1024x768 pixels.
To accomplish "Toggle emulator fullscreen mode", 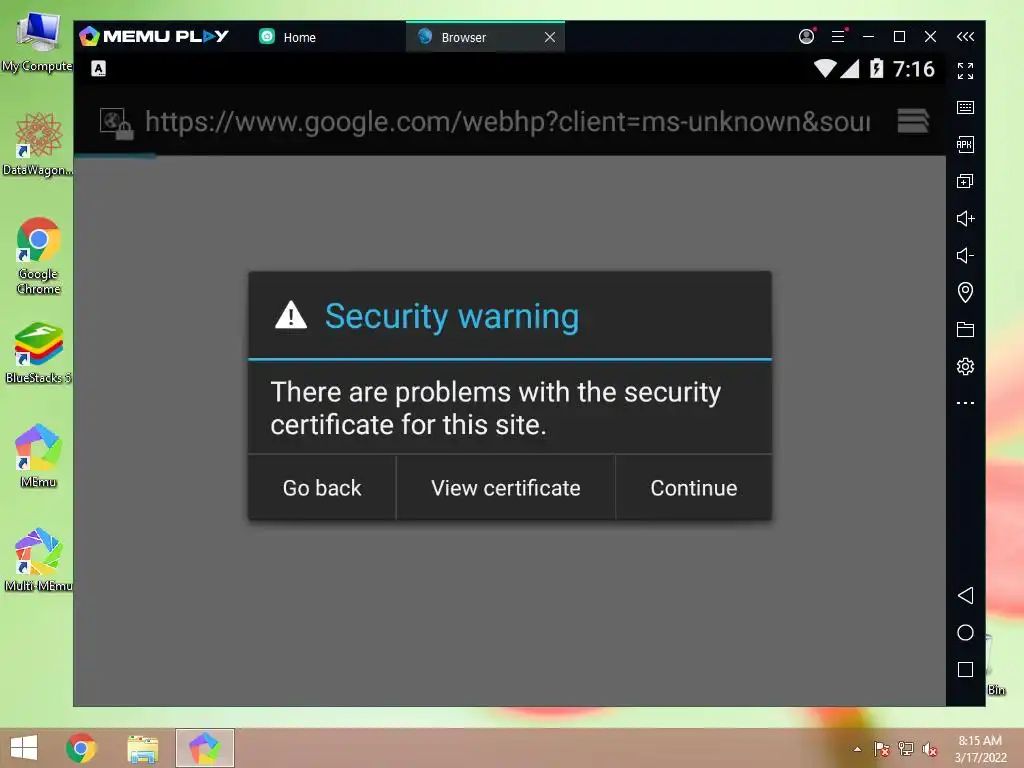I will (x=965, y=71).
